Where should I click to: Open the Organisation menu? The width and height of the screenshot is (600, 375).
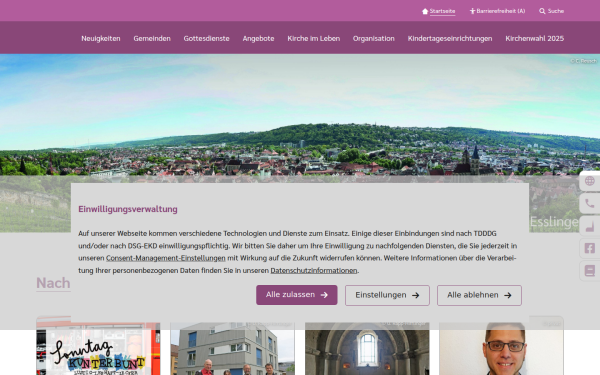click(373, 38)
